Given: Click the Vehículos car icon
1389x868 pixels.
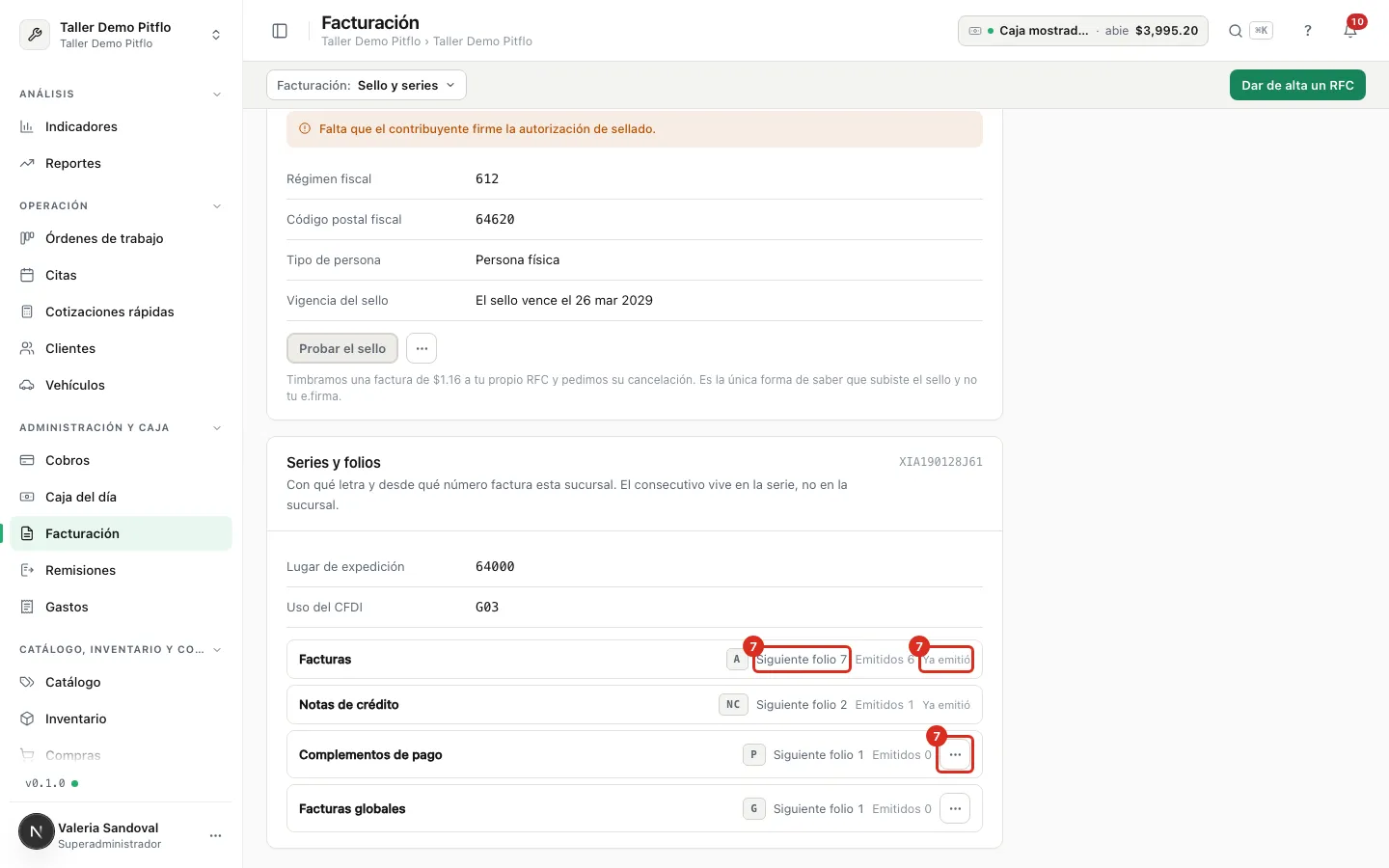Looking at the screenshot, I should click(x=27, y=385).
